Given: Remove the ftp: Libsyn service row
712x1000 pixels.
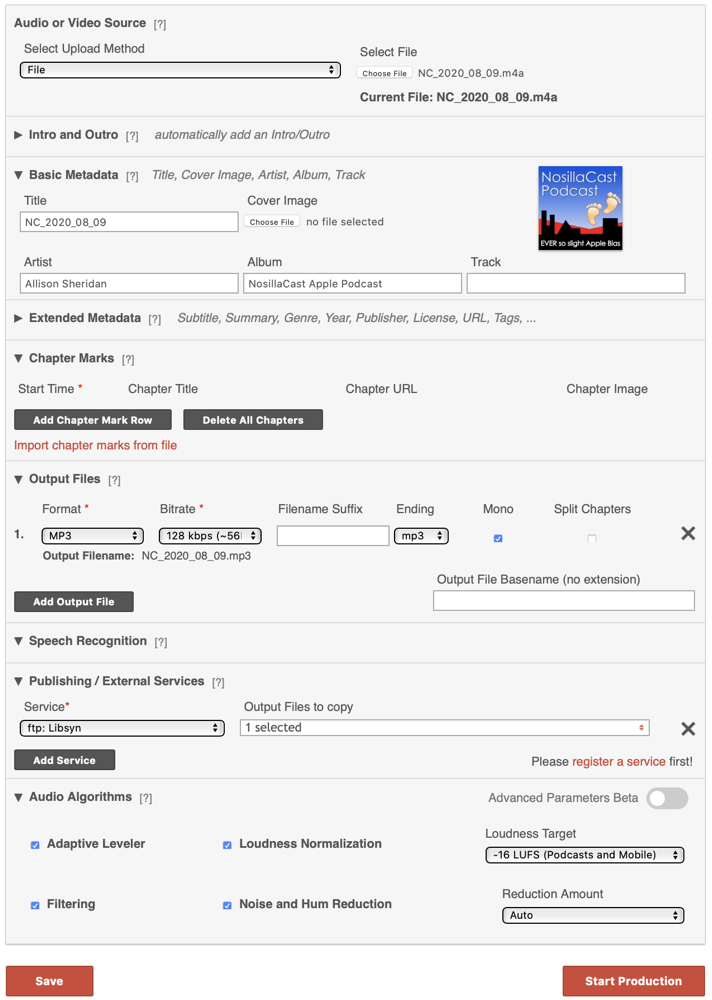Looking at the screenshot, I should tap(688, 729).
